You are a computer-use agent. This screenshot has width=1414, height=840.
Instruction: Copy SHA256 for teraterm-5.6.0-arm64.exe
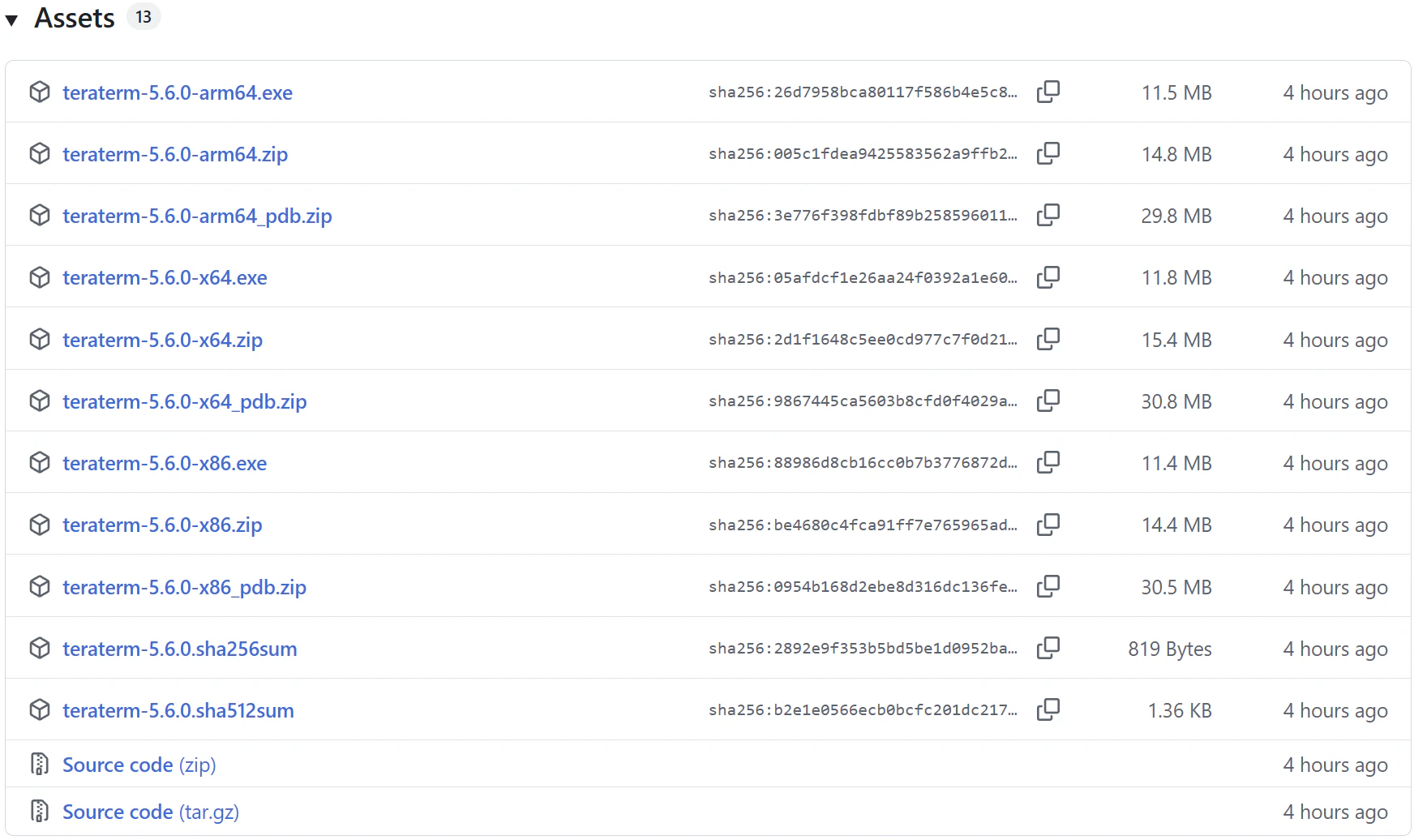1048,92
